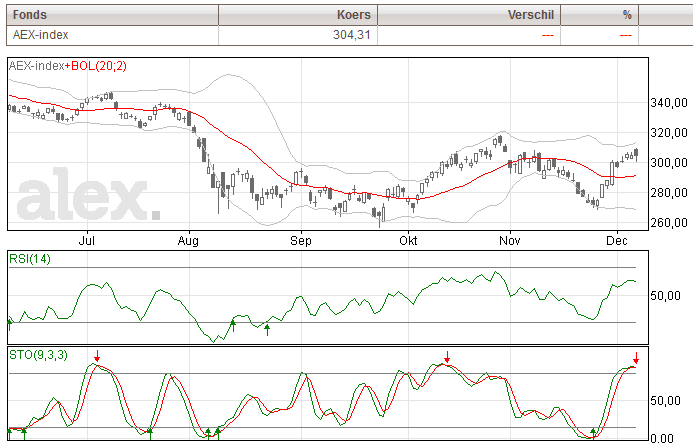Select the % column header
Viewport: 693px width, 448px height.
(x=599, y=15)
